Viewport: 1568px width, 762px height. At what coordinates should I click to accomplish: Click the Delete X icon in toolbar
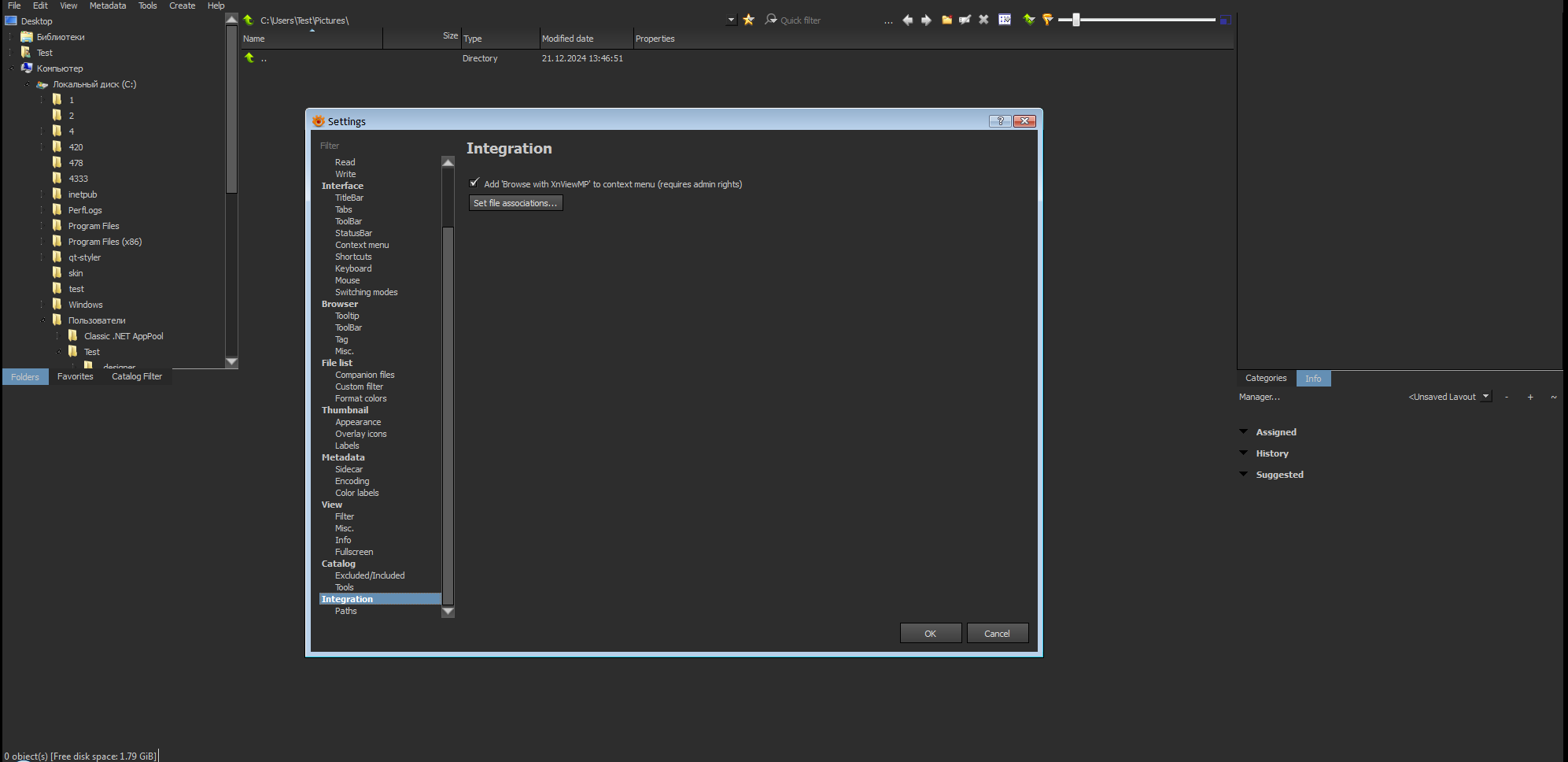[x=983, y=20]
